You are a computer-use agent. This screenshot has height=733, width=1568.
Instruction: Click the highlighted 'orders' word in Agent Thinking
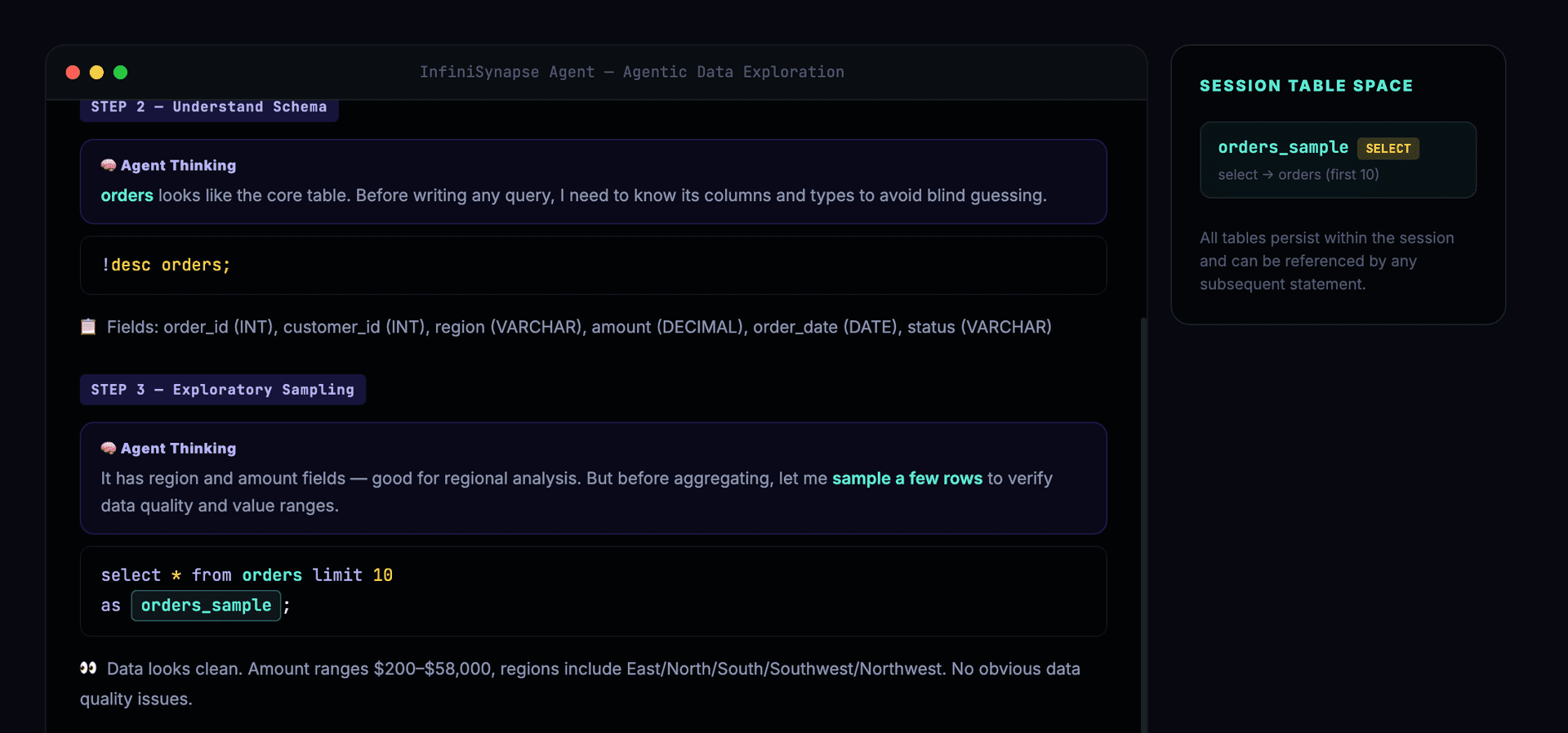(127, 196)
